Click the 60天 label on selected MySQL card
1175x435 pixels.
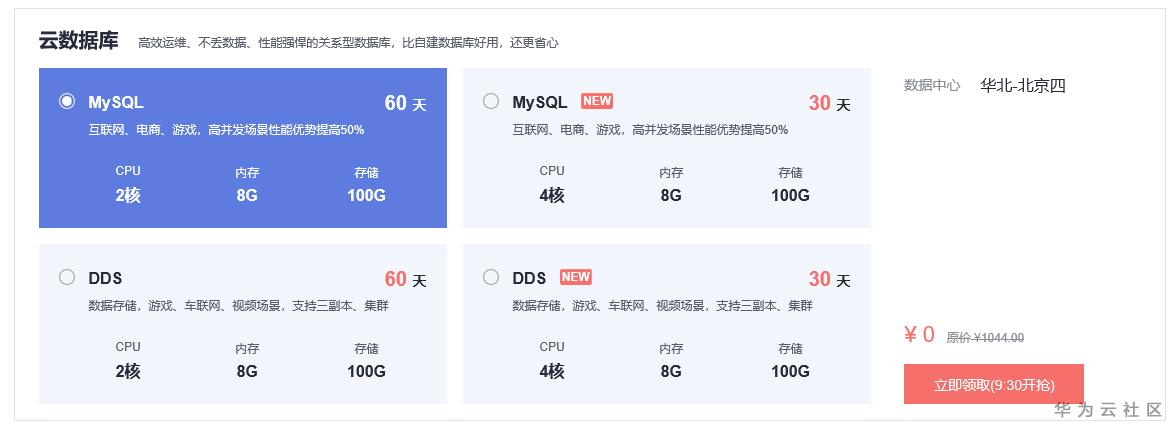pyautogui.click(x=405, y=103)
